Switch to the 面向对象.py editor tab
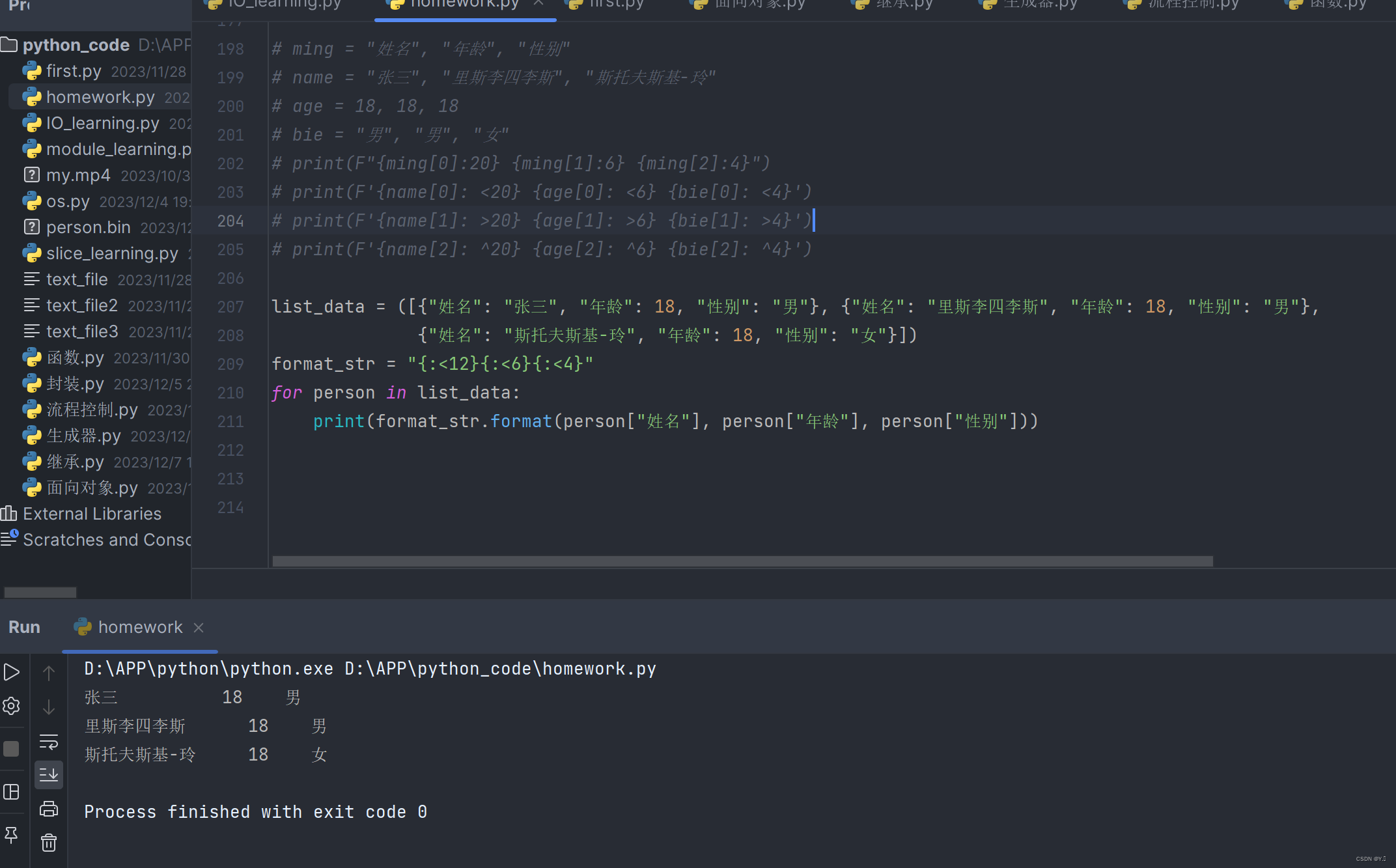The height and width of the screenshot is (868, 1396). 749,5
